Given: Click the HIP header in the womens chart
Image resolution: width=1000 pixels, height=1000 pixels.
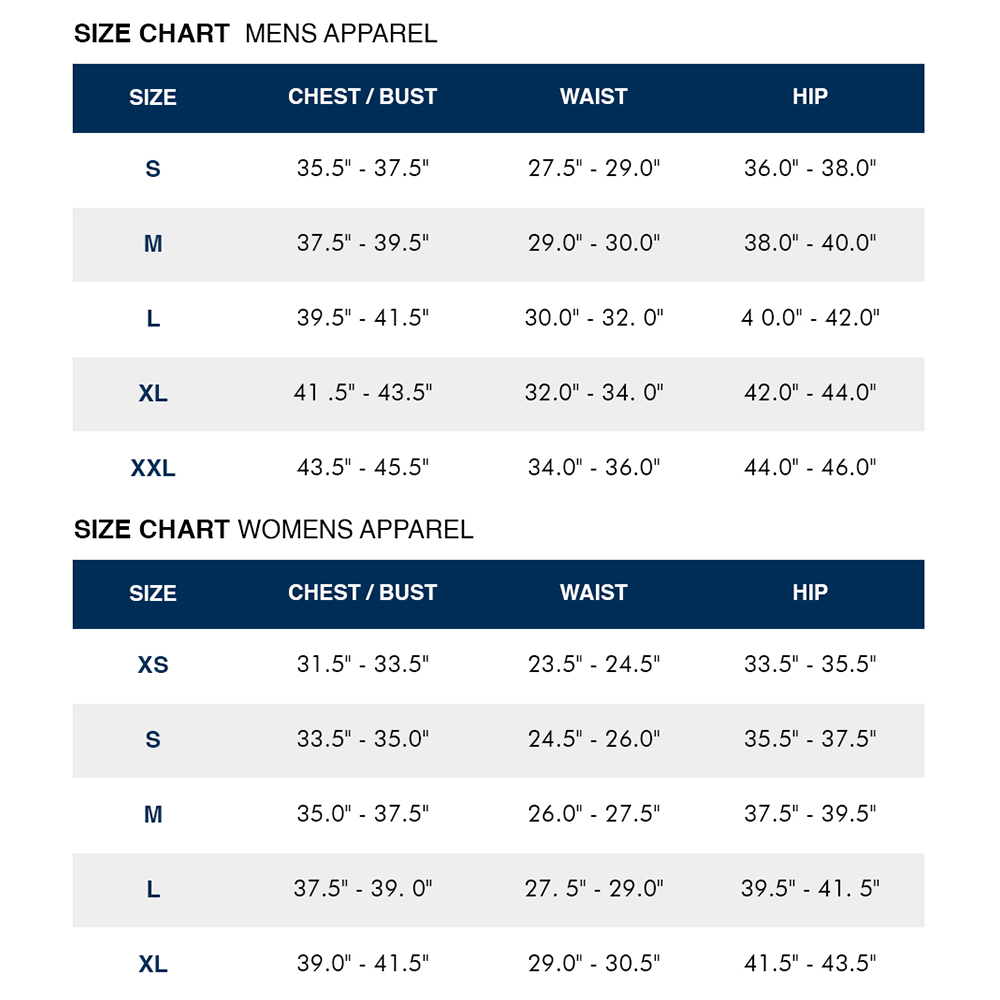Looking at the screenshot, I should coord(810,592).
